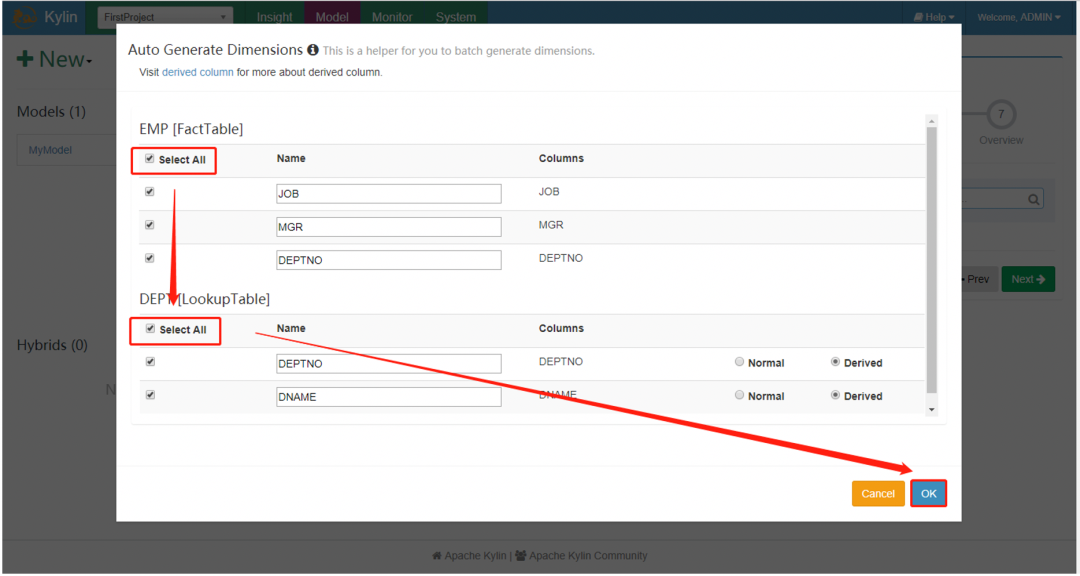
Task: Open the Insight tab
Action: click(x=274, y=17)
